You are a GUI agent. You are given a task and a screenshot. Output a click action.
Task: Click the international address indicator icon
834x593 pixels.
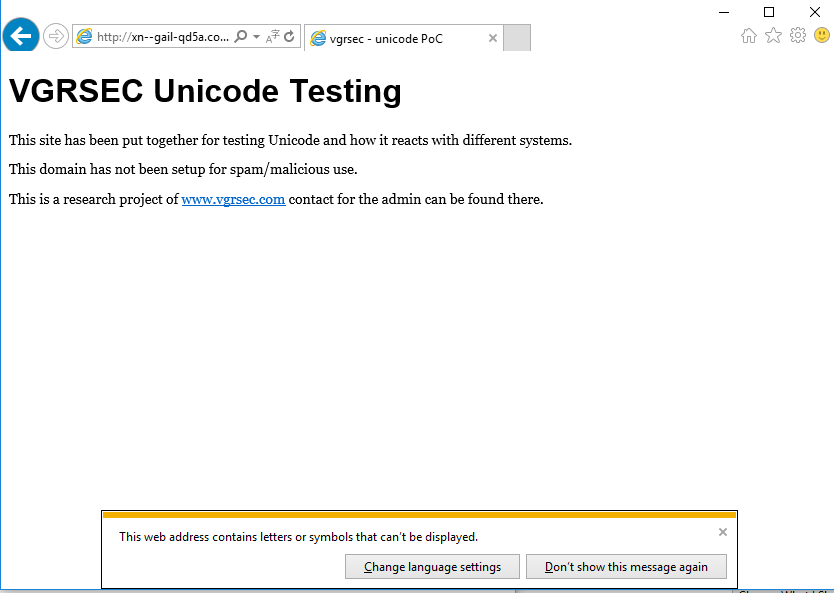tap(272, 37)
